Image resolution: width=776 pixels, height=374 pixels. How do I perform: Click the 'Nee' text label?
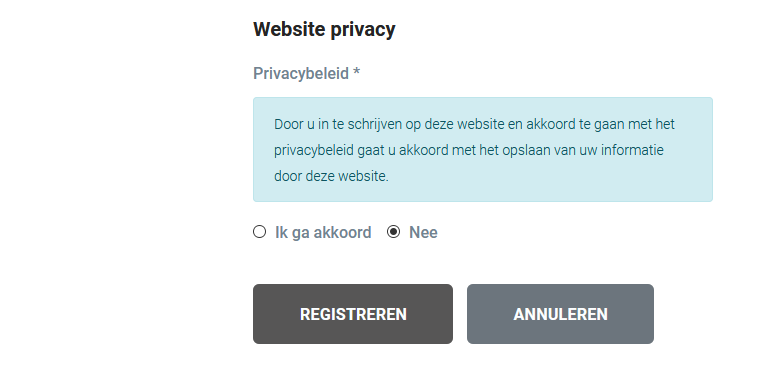(x=423, y=233)
